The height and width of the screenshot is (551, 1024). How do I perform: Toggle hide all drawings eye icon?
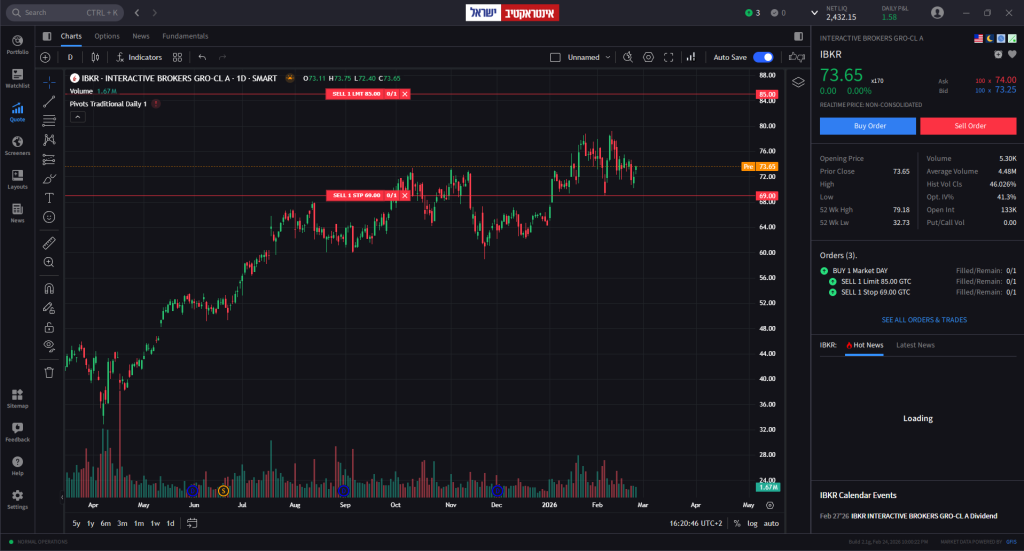[49, 345]
